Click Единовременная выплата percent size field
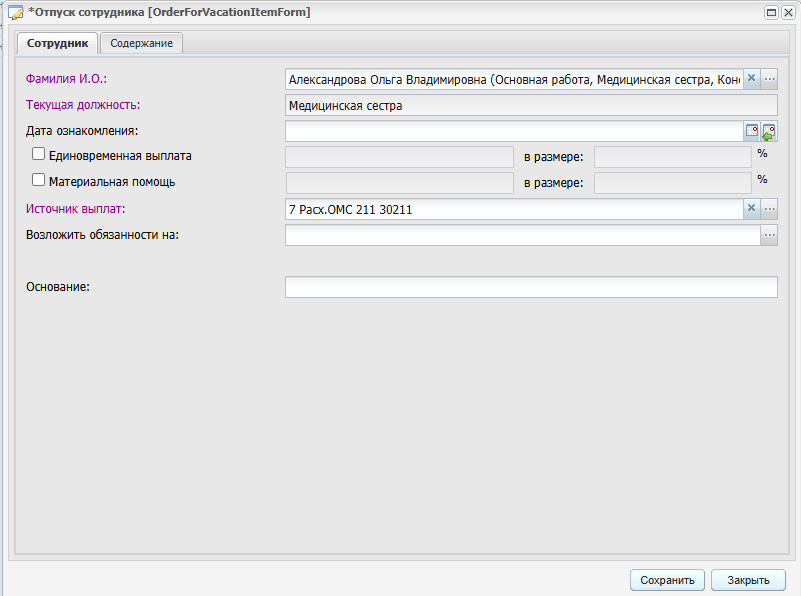This screenshot has width=801, height=596. [x=673, y=157]
